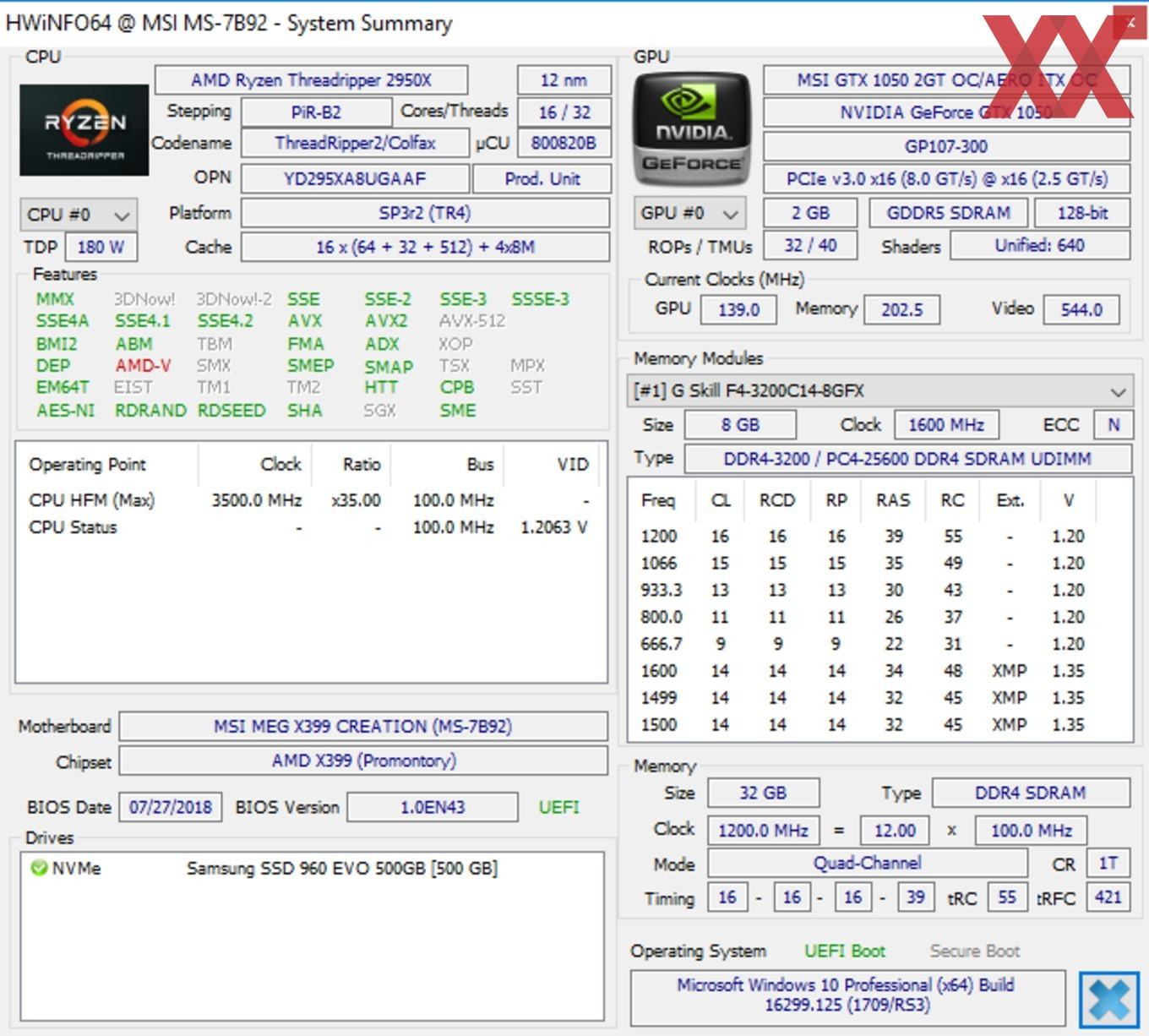Click the BIOS version 1.0EN43 field
Screen dimensions: 1149x1036
pyautogui.click(x=433, y=807)
